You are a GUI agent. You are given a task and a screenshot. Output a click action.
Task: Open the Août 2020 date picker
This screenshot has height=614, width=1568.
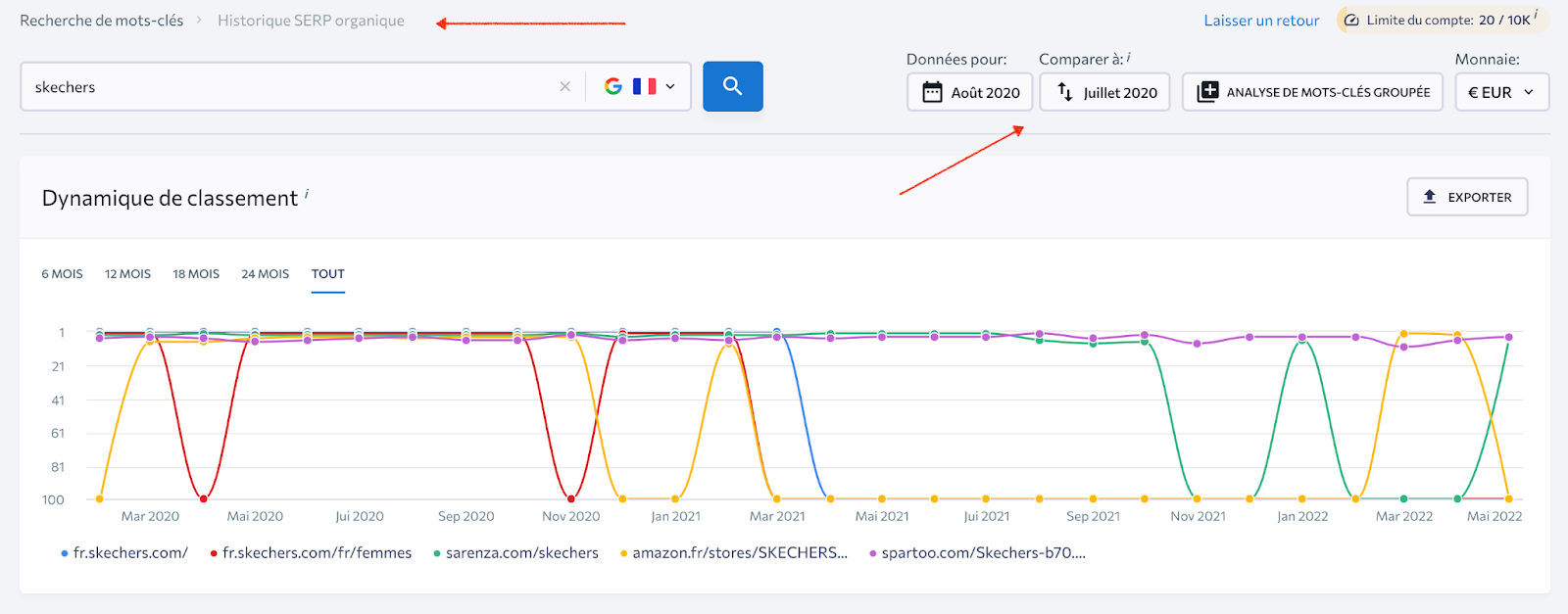coord(970,92)
